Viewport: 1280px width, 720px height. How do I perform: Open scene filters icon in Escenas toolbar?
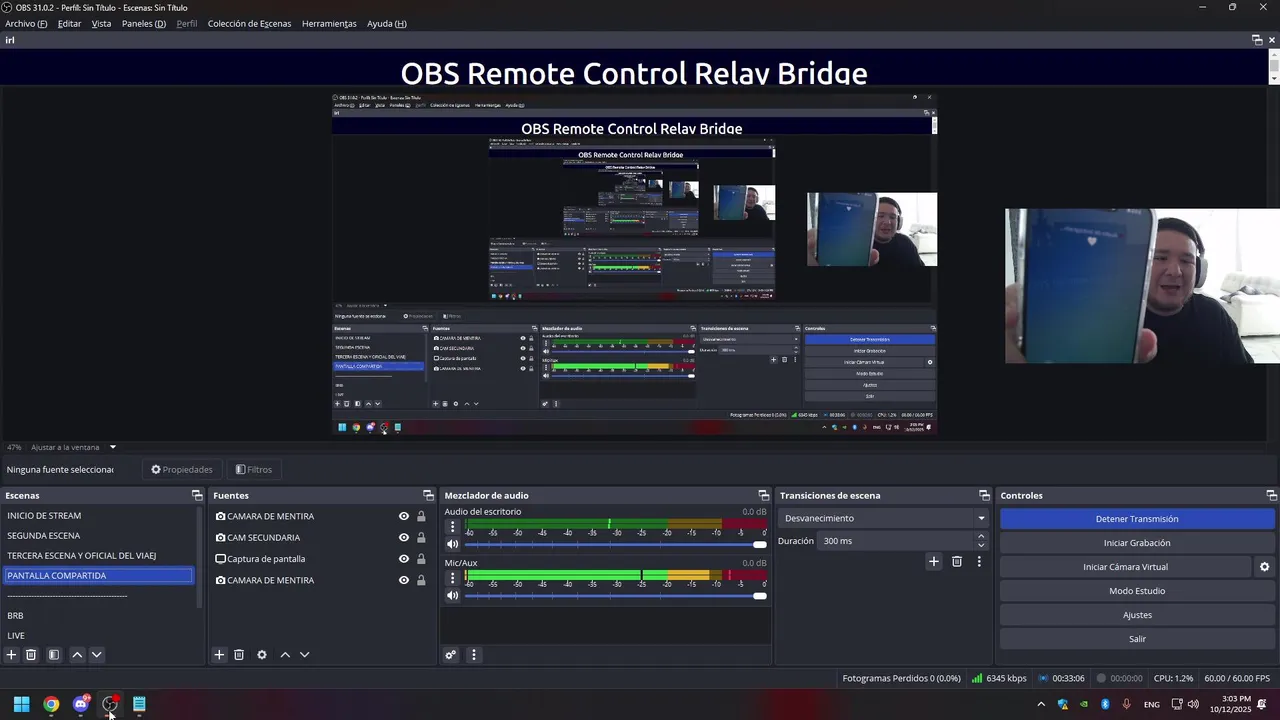[x=54, y=655]
